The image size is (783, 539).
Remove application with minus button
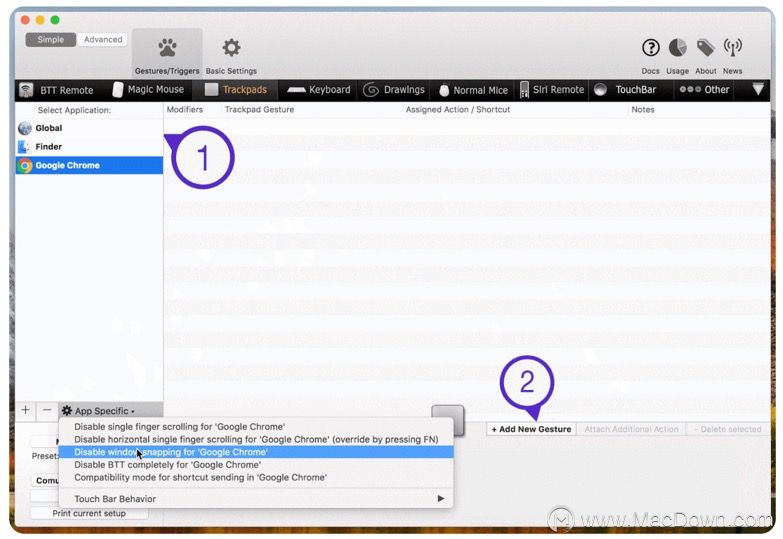[x=47, y=410]
